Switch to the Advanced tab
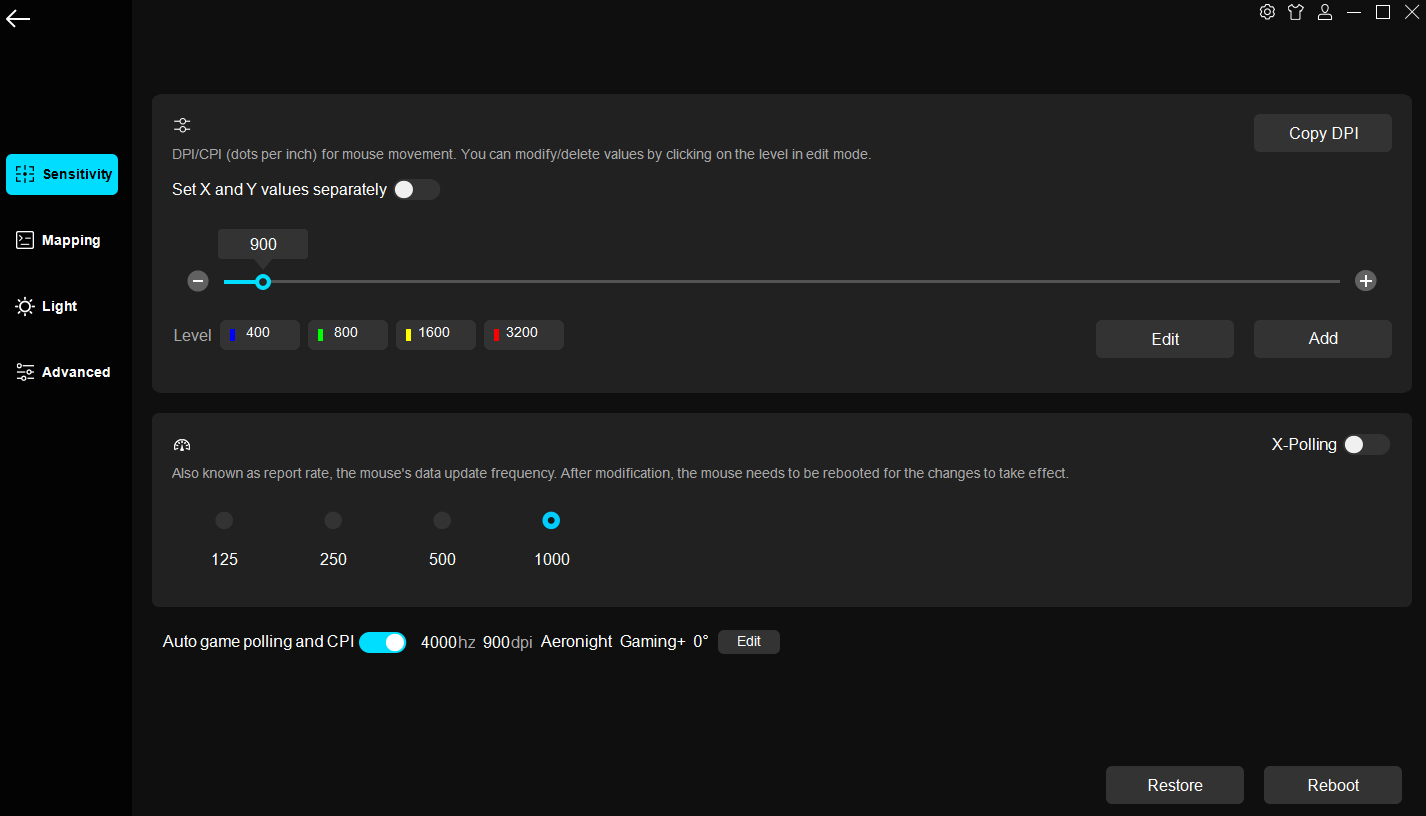1426x816 pixels. point(62,372)
